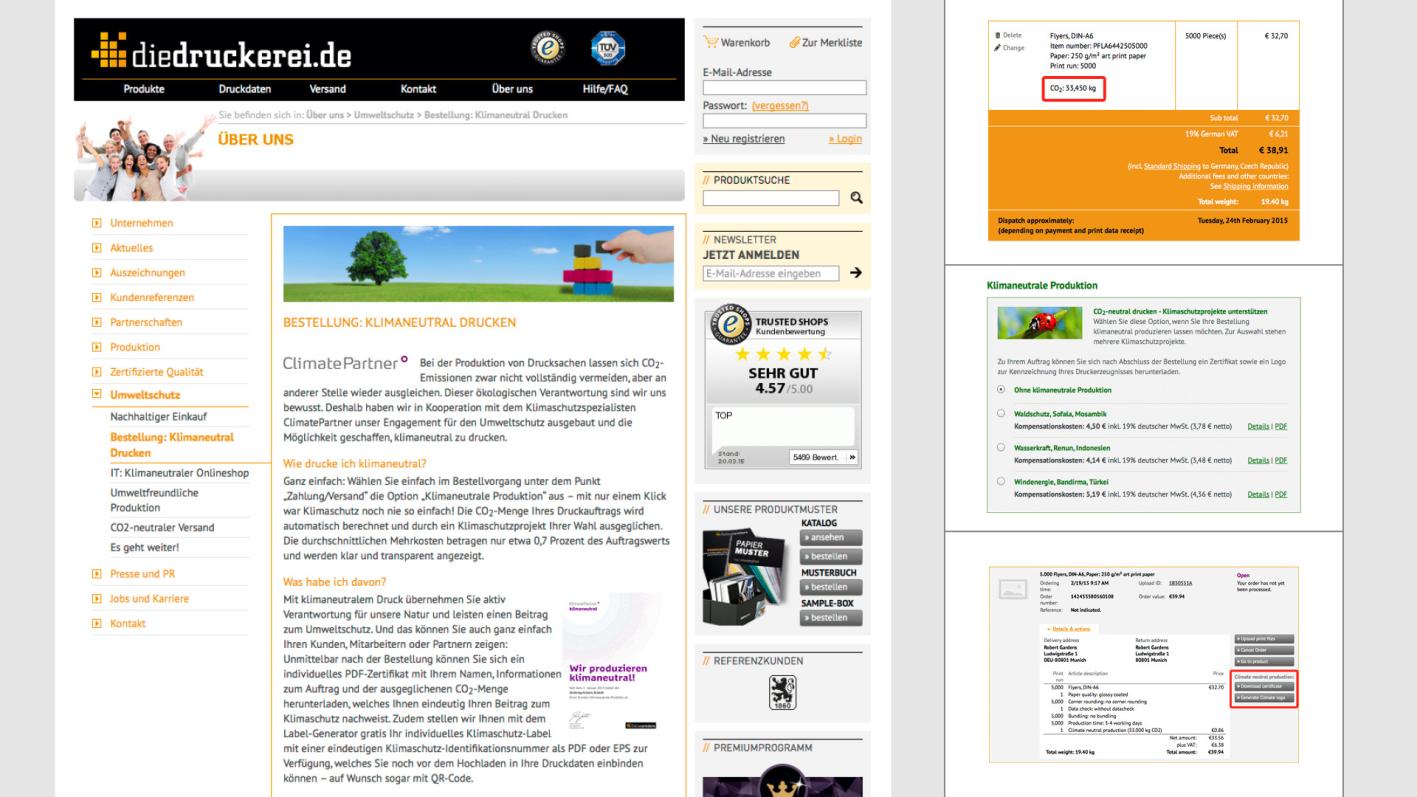The image size is (1417, 797).
Task: Focus the newsletter E-Mail-Adresse eingeben field
Action: (769, 273)
